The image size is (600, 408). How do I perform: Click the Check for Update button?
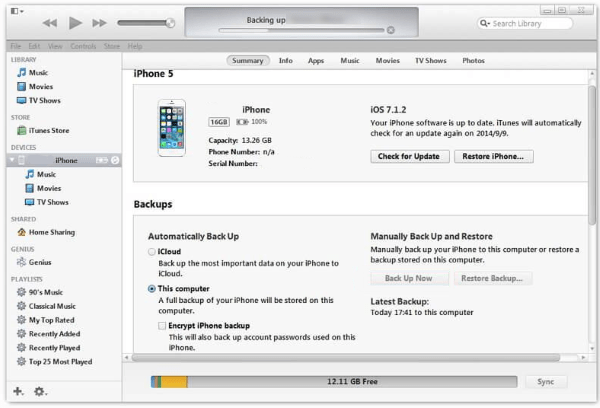point(410,157)
